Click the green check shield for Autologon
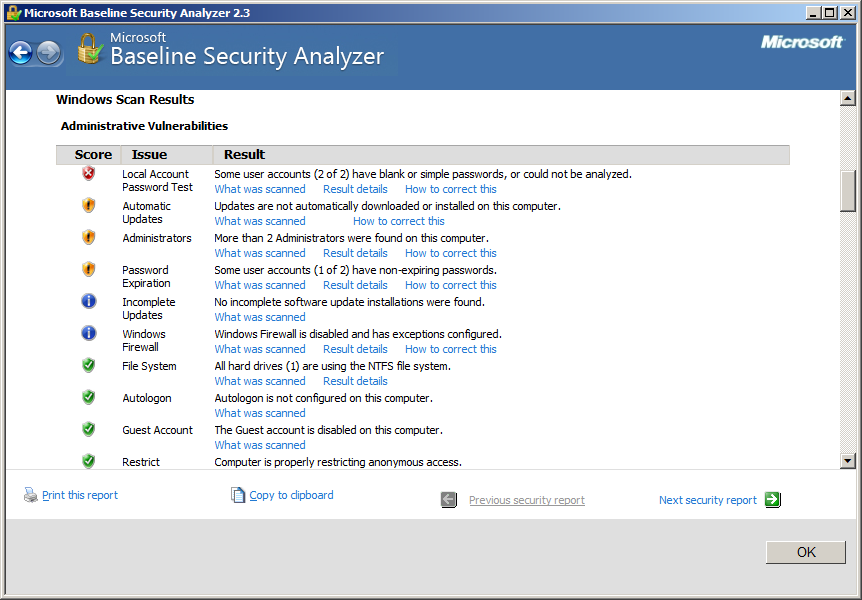This screenshot has height=600, width=862. coord(89,397)
